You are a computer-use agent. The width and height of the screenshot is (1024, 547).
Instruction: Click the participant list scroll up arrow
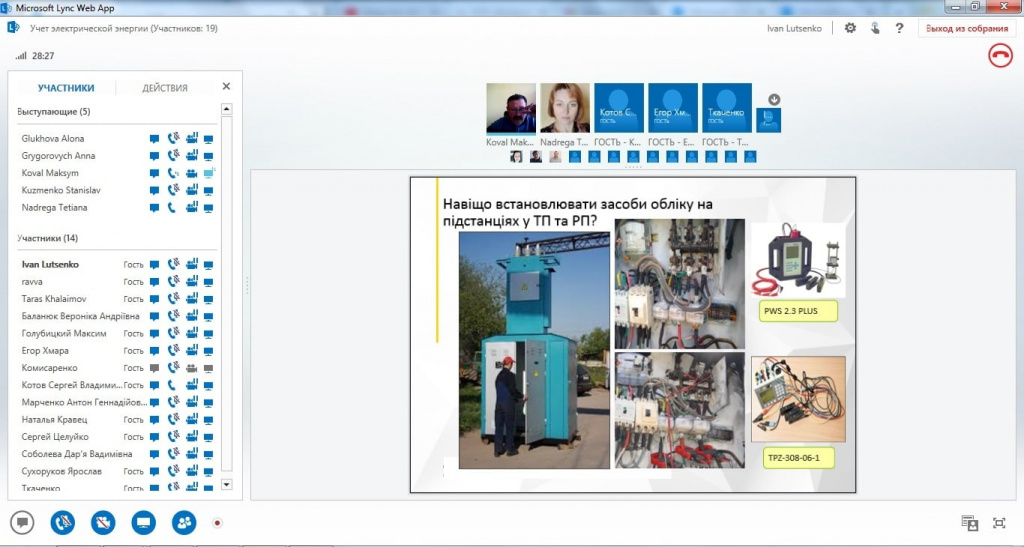click(x=227, y=109)
